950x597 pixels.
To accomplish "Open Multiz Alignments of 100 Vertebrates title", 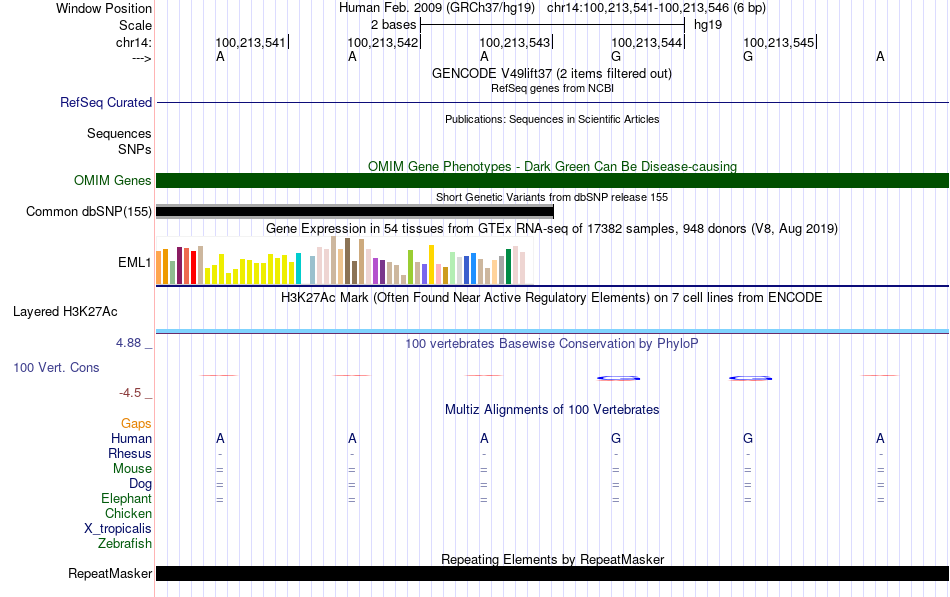I will coord(552,410).
